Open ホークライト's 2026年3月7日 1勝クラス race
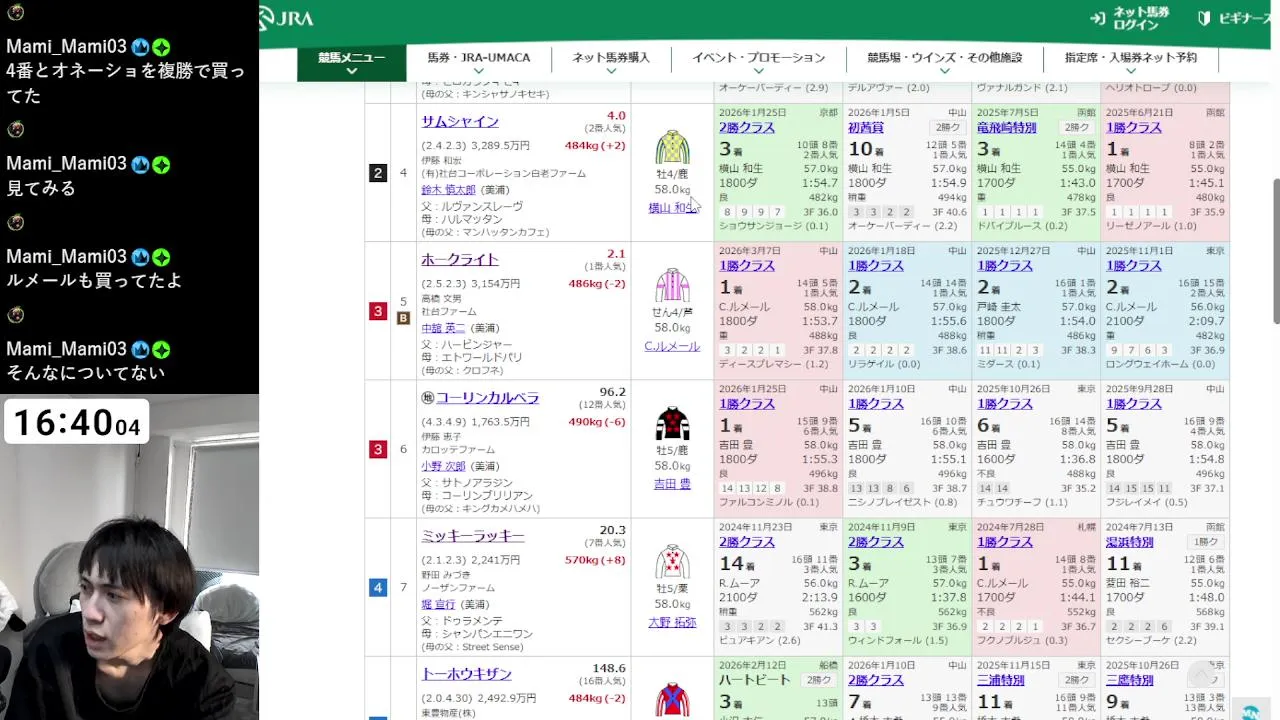Viewport: 1280px width, 720px height. tap(747, 266)
